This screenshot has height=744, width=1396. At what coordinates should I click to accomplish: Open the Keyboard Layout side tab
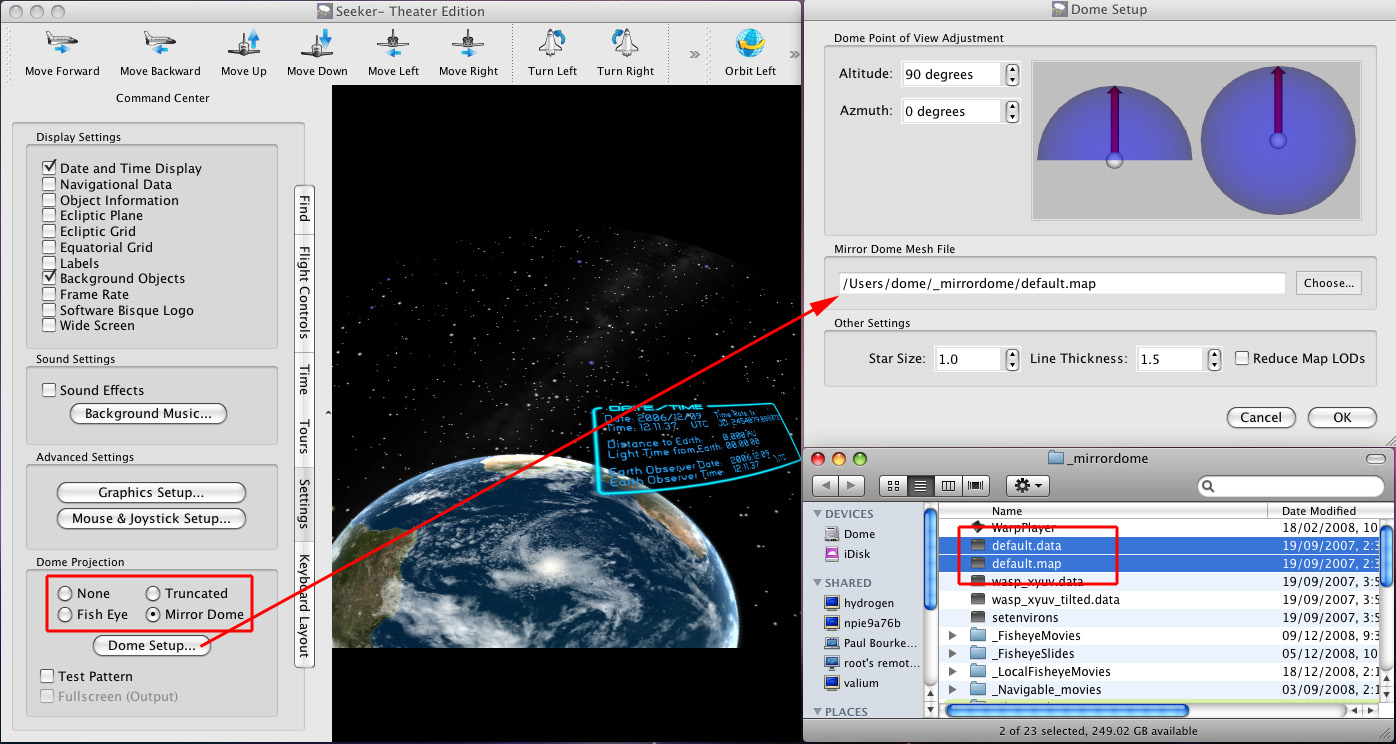coord(303,604)
